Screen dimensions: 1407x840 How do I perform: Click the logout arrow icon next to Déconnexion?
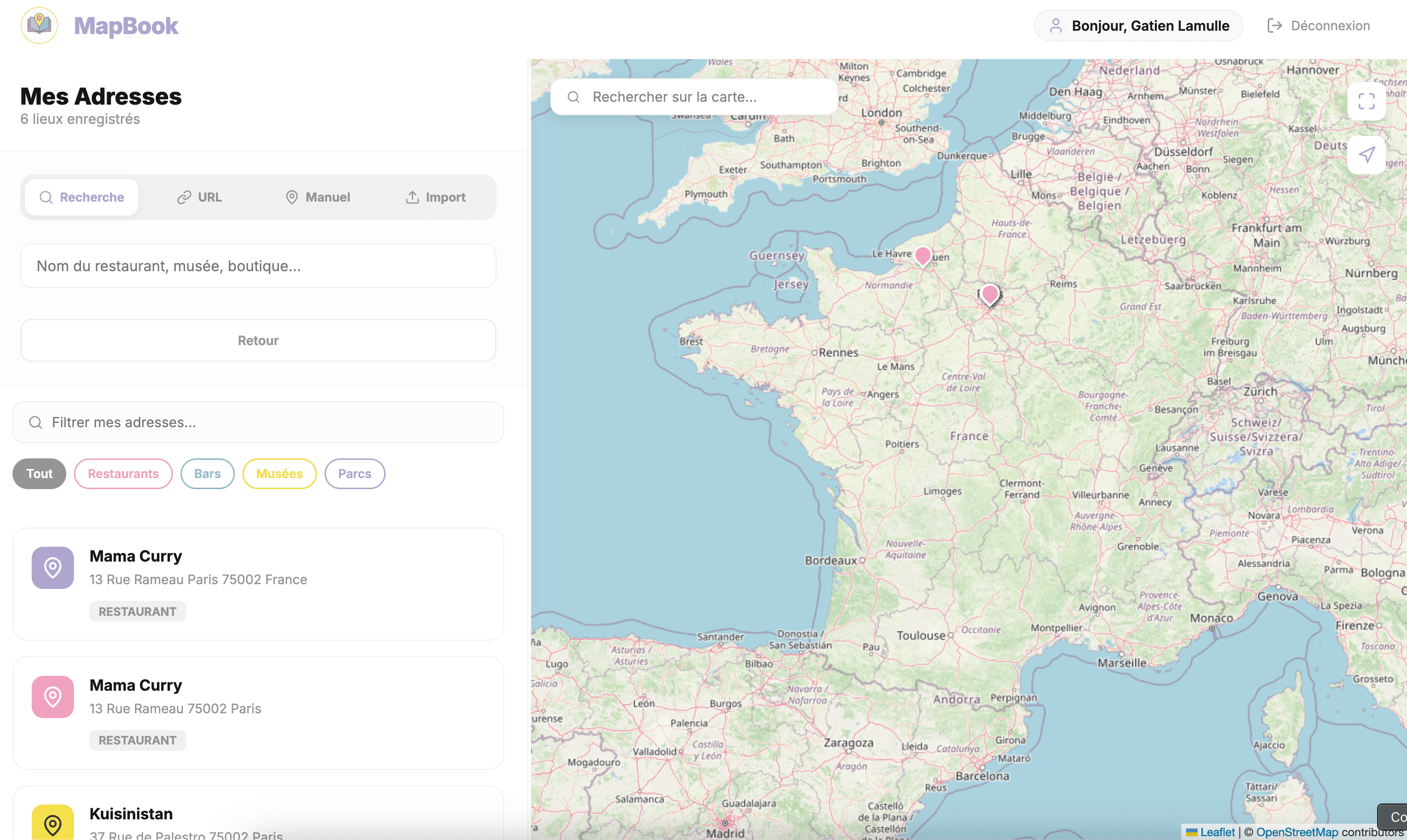click(1275, 25)
